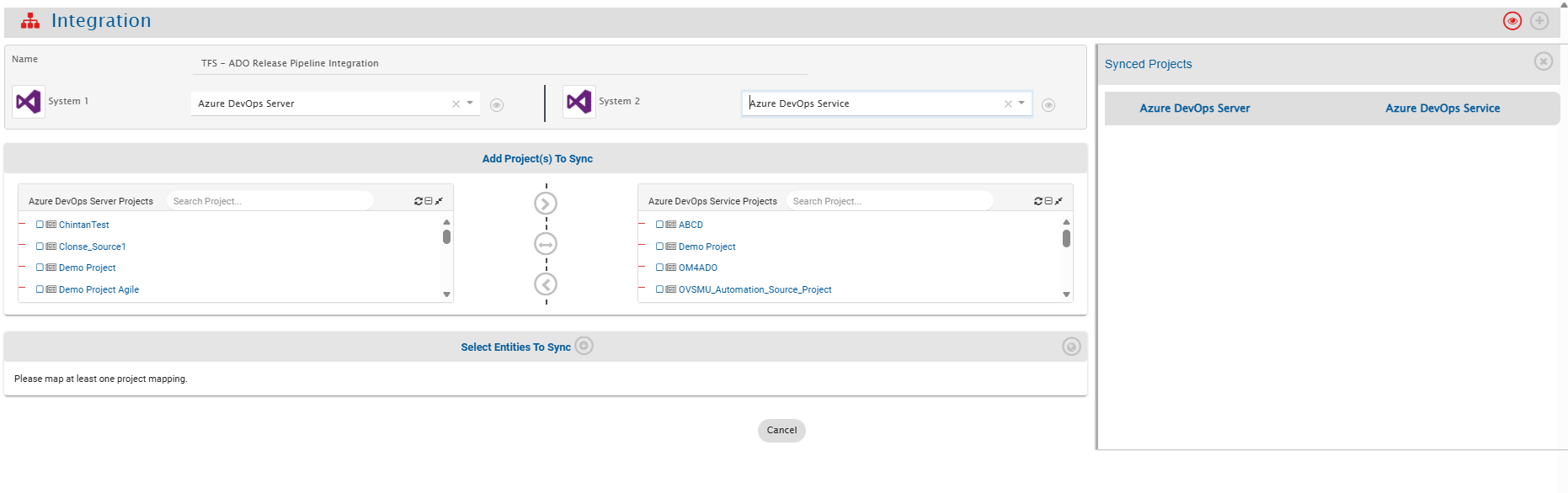Click the forward sync direction arrow
The height and width of the screenshot is (493, 1568).
546,204
